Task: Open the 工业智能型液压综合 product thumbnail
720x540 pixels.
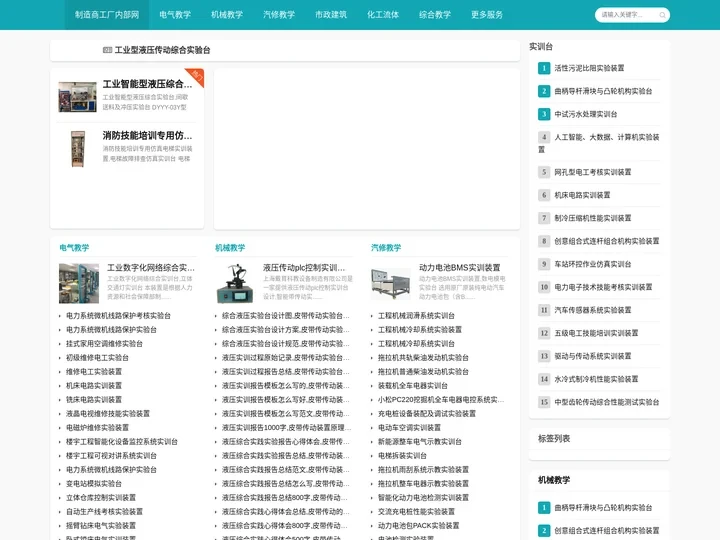Action: coord(78,97)
